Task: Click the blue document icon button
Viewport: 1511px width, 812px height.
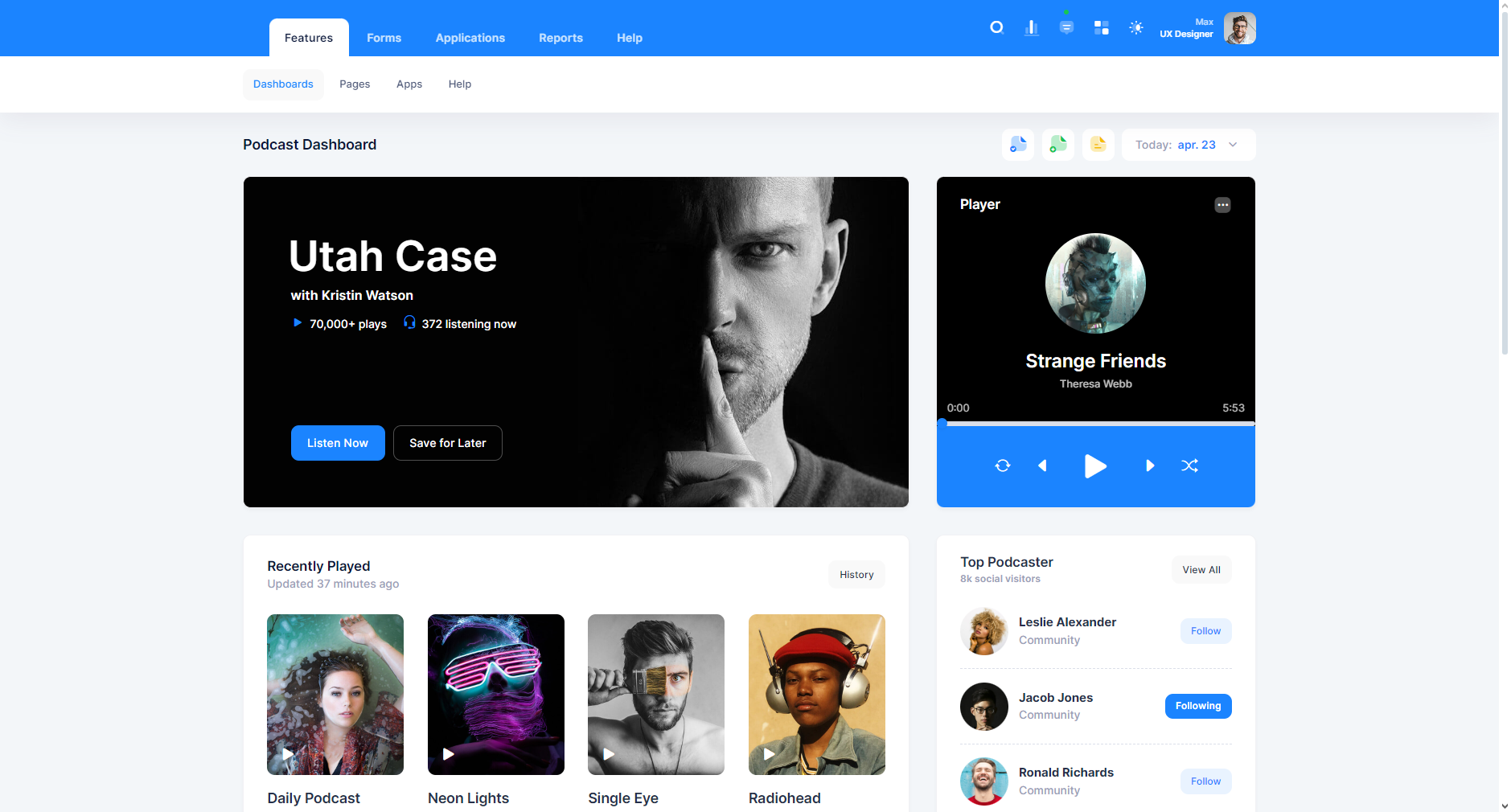Action: pyautogui.click(x=1018, y=145)
